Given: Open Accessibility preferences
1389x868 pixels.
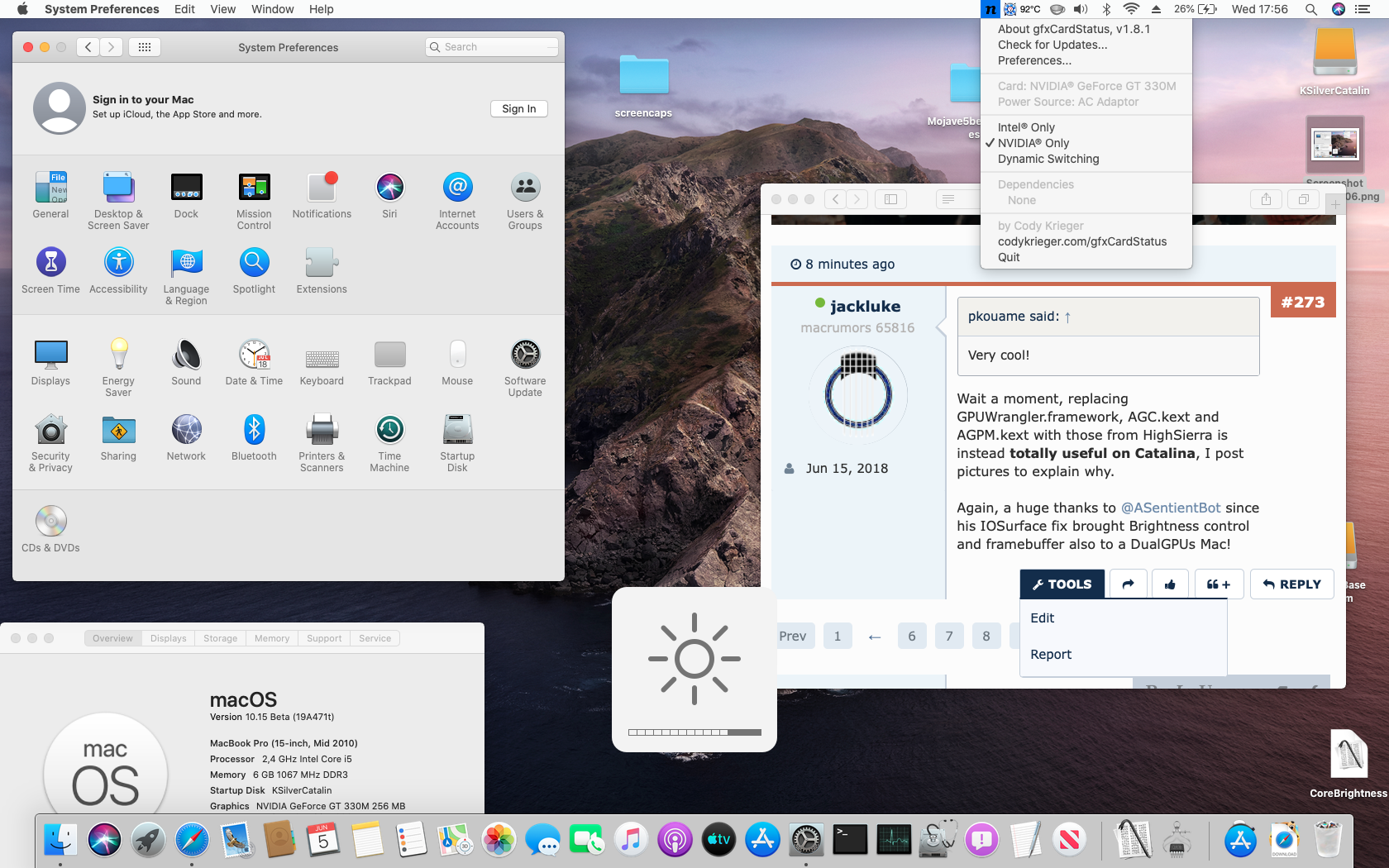Looking at the screenshot, I should [x=118, y=270].
